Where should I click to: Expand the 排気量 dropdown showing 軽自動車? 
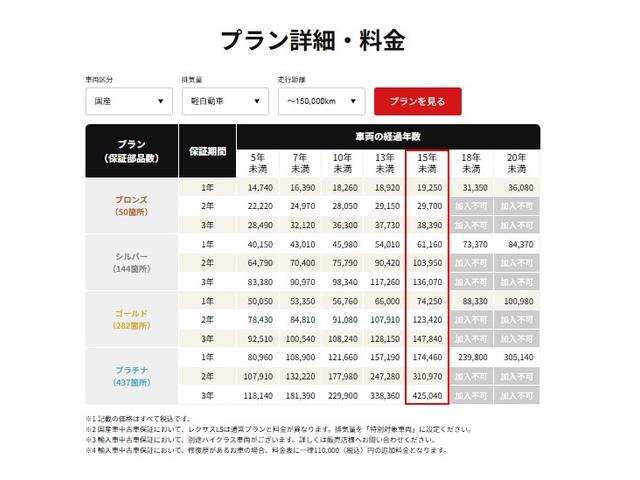(226, 101)
